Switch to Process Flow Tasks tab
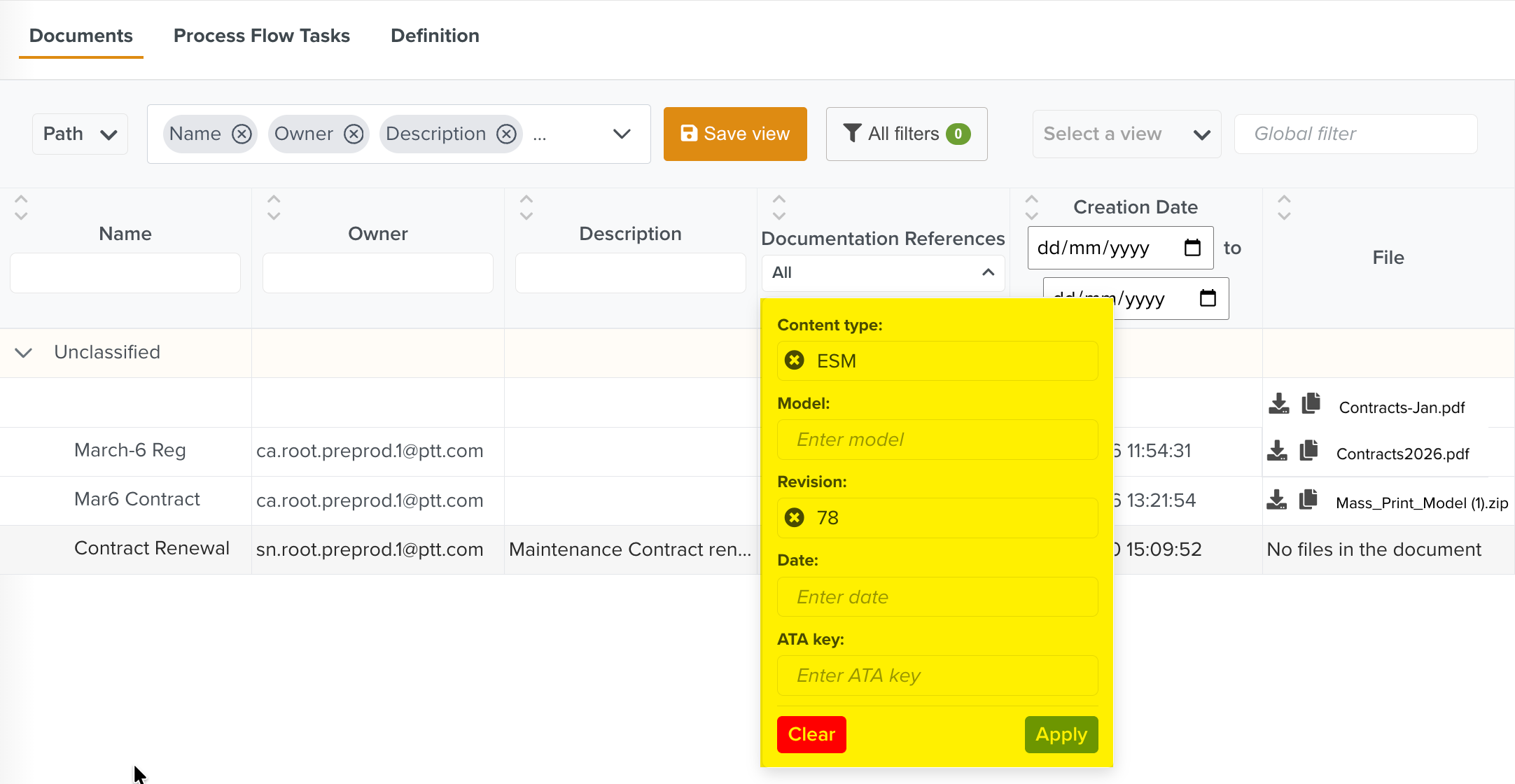The image size is (1515, 784). point(262,36)
